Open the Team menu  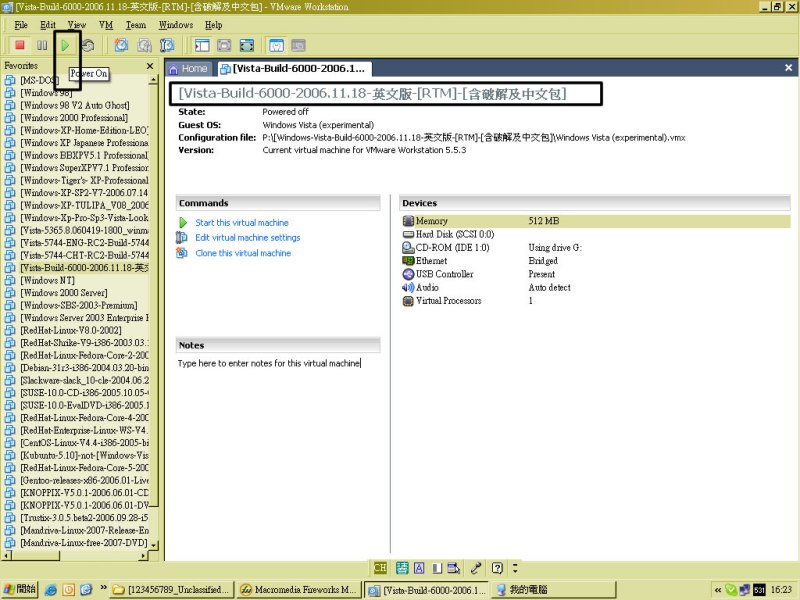coord(136,25)
